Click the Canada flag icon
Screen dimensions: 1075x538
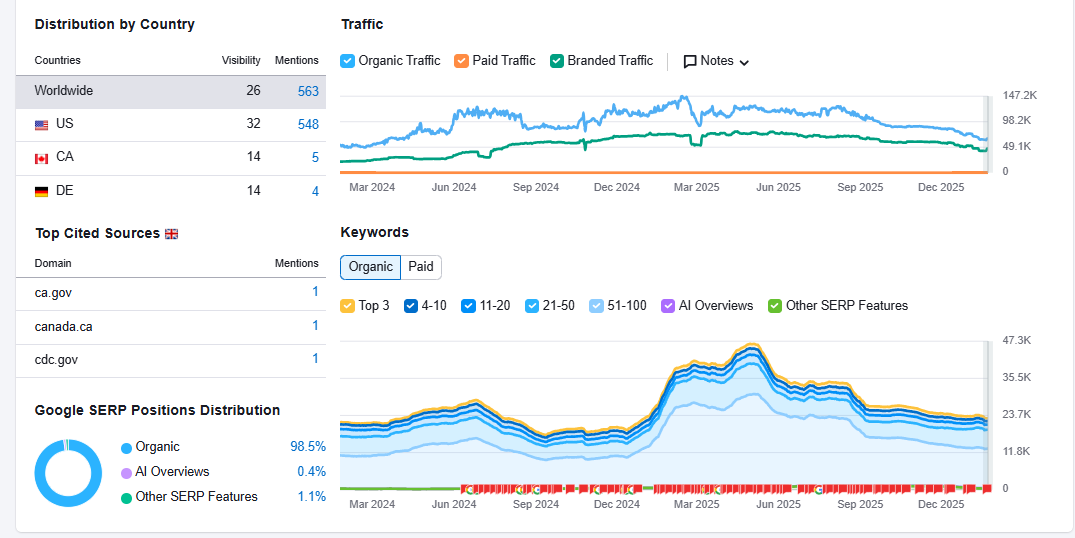point(41,158)
